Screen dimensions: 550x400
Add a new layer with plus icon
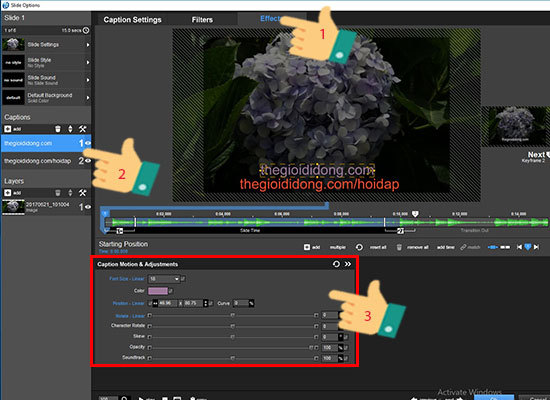pyautogui.click(x=8, y=193)
